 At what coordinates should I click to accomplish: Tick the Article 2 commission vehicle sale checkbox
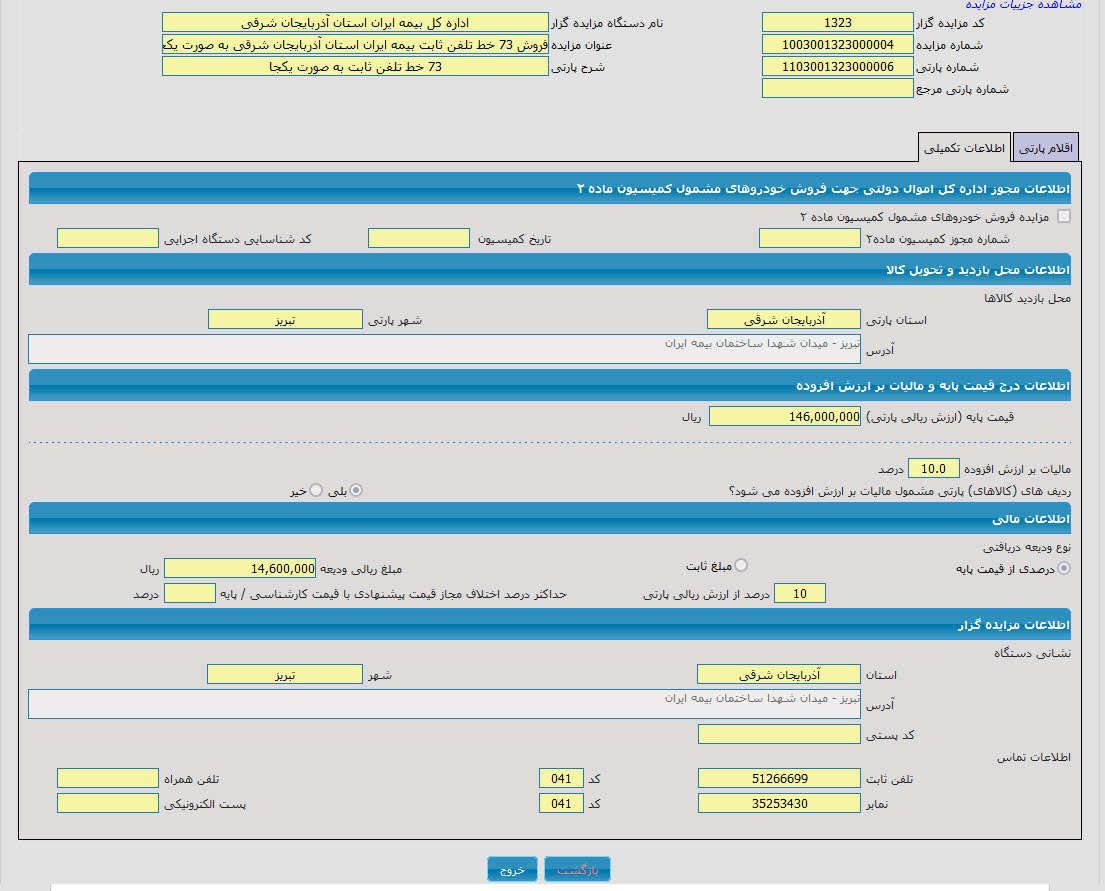1063,216
